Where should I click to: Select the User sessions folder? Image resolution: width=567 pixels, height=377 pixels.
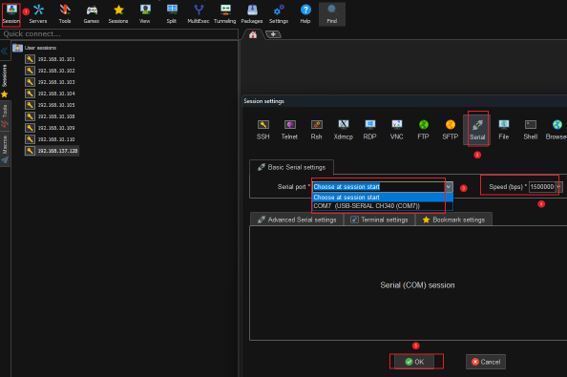[35, 48]
